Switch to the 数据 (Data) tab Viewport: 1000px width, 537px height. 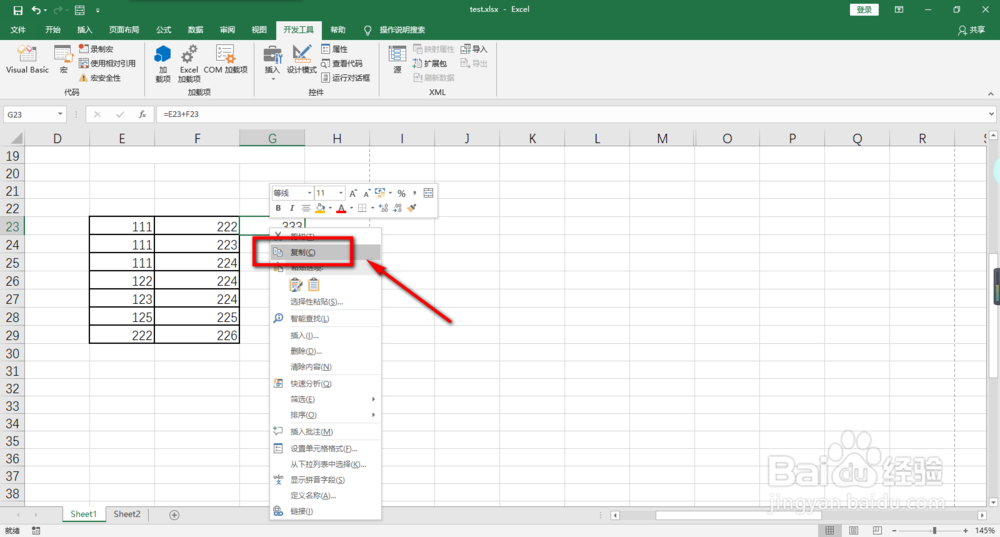196,30
